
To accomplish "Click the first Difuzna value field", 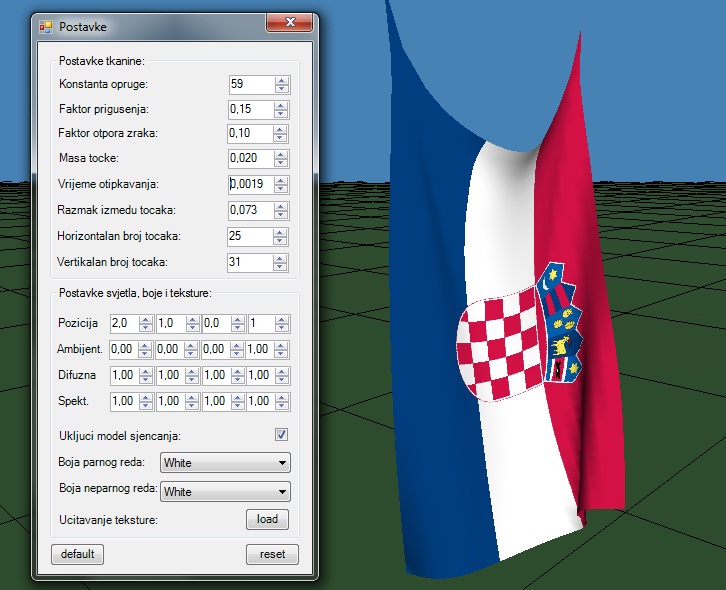I will click(x=125, y=376).
